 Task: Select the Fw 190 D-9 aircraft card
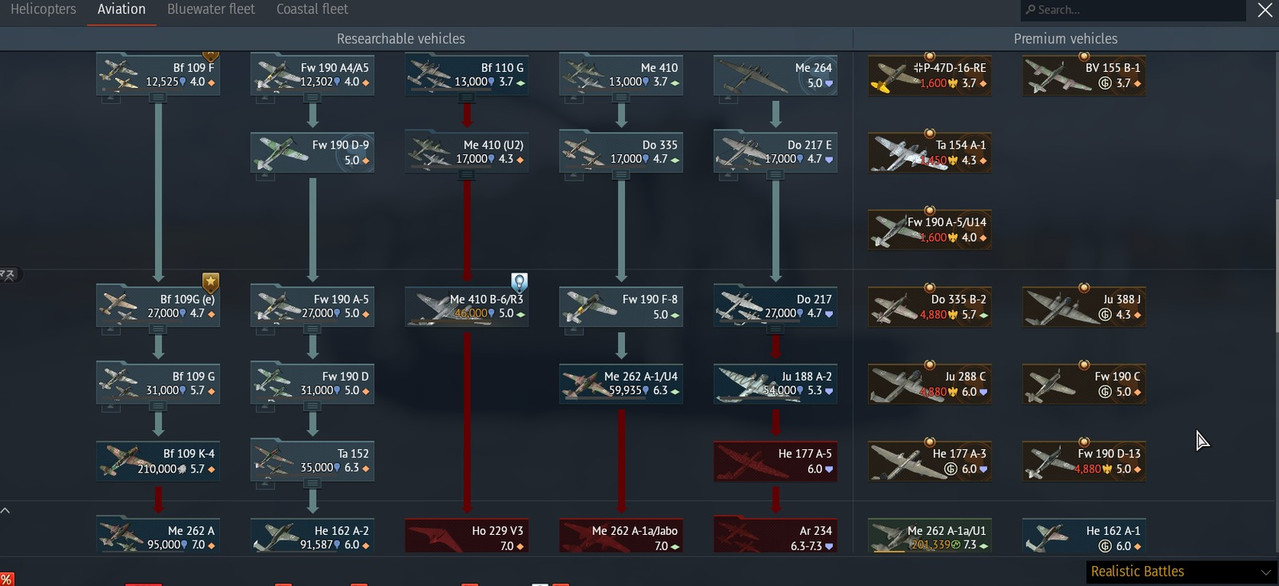click(312, 152)
